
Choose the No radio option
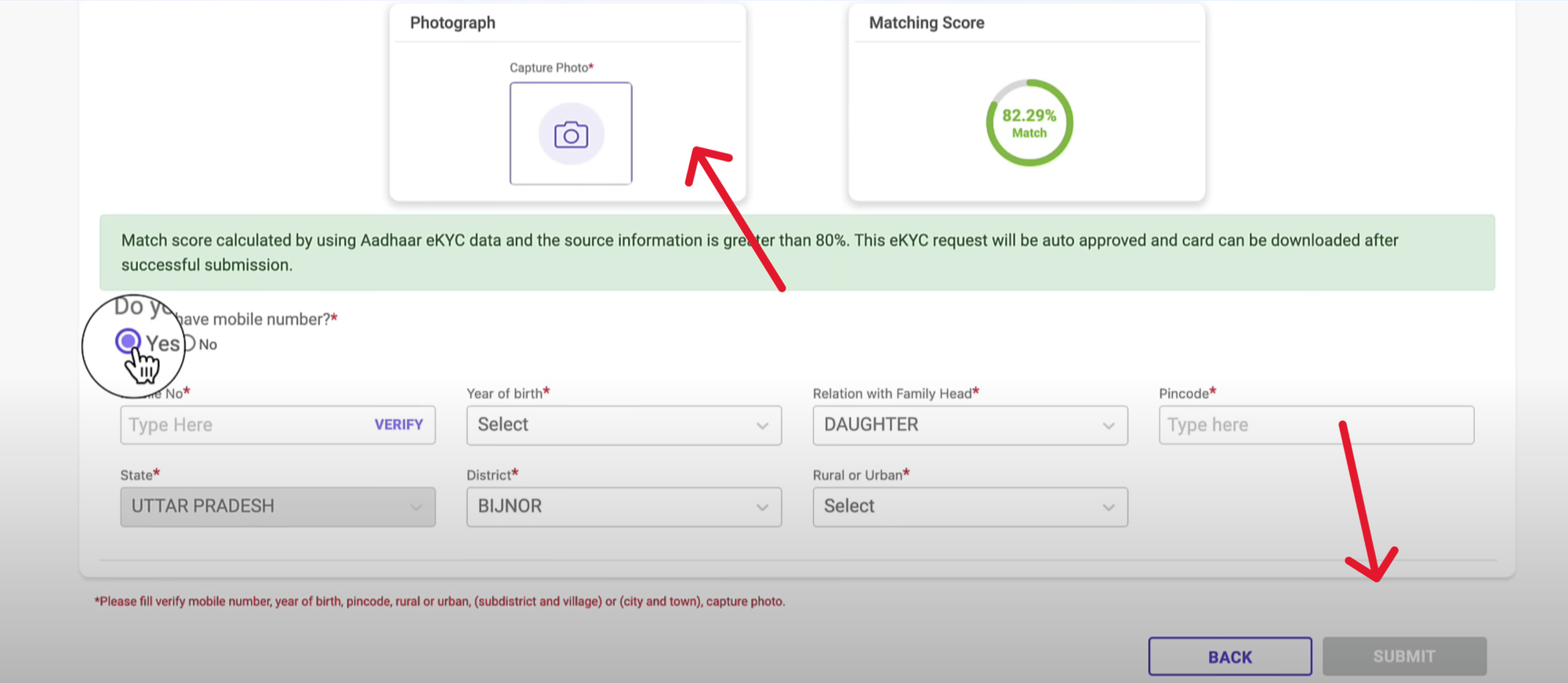click(x=189, y=344)
